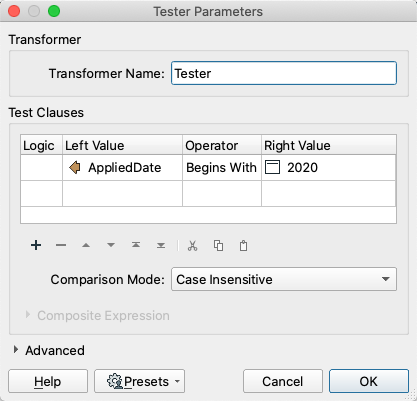This screenshot has width=417, height=401.
Task: Open the Presets dropdown menu
Action: (140, 381)
